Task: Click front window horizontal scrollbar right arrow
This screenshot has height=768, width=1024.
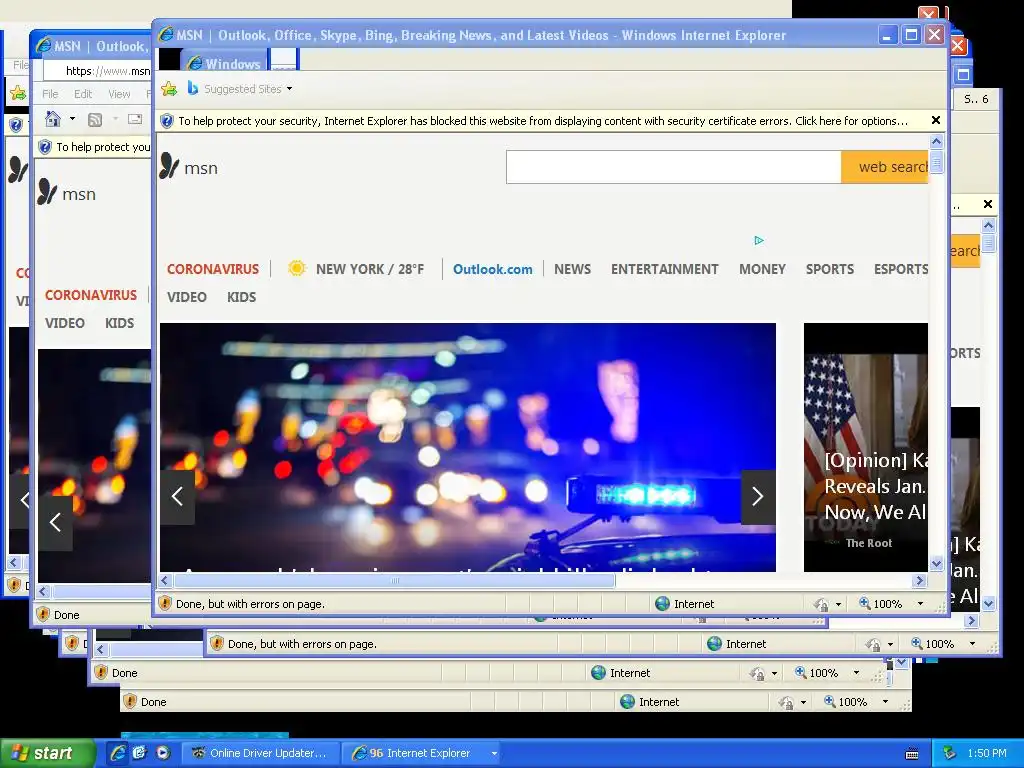Action: tap(920, 580)
